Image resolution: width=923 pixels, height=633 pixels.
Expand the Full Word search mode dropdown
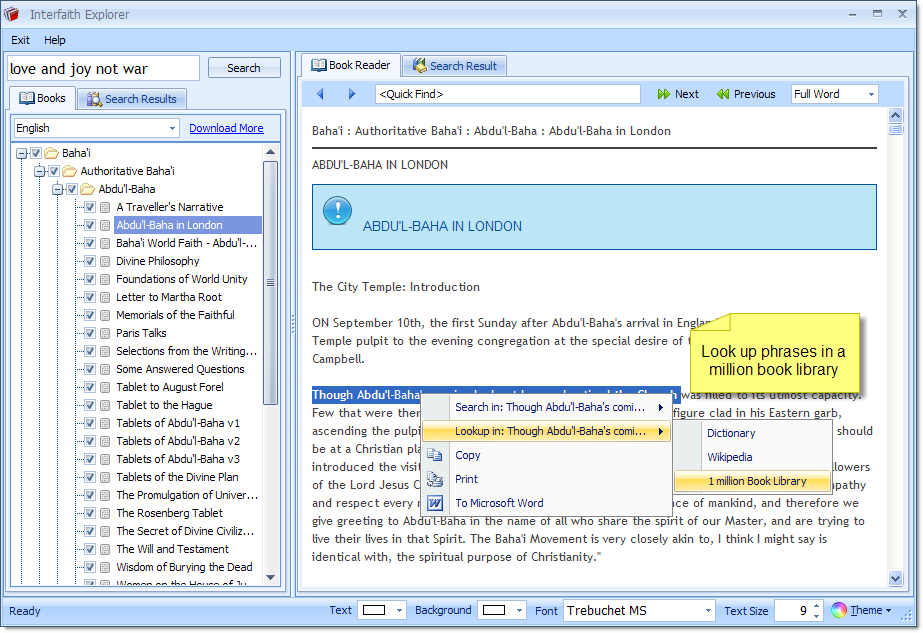click(871, 94)
